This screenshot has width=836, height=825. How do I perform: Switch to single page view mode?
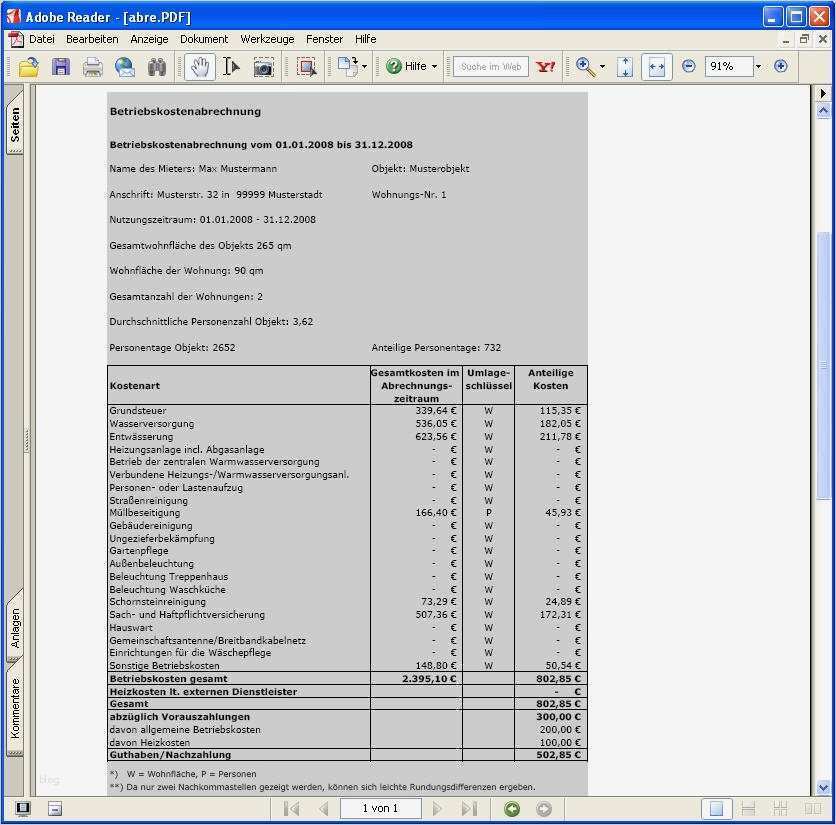coord(716,809)
